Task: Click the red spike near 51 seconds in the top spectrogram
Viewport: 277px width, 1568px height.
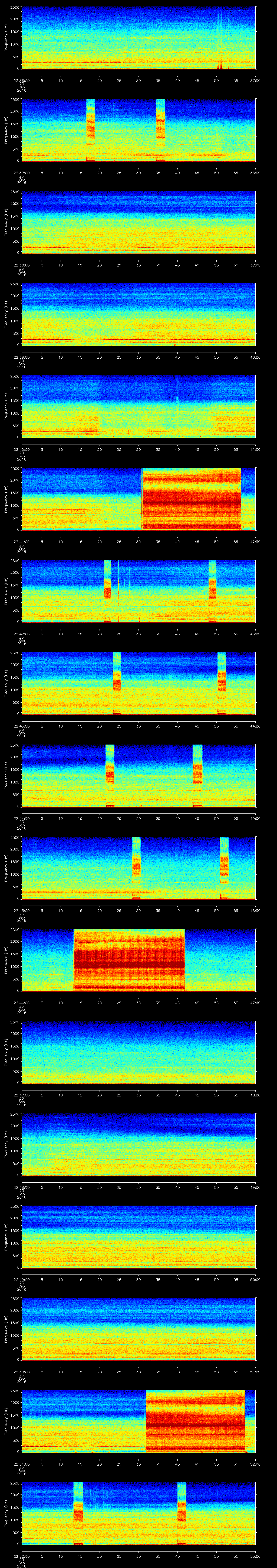Action: 221,65
